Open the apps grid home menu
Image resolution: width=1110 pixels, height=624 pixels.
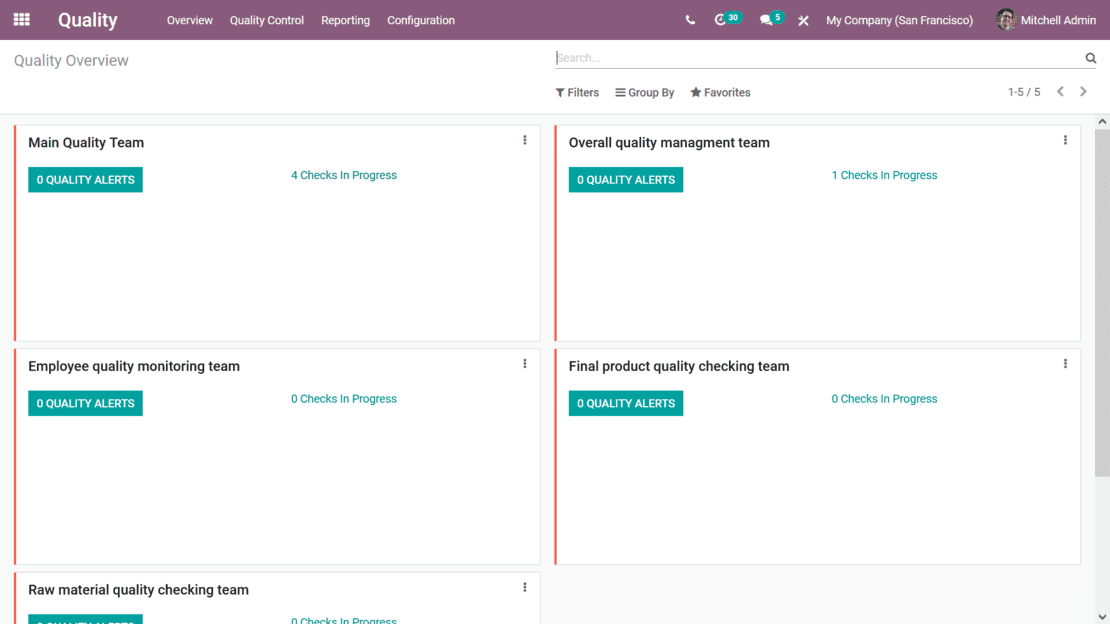point(21,20)
